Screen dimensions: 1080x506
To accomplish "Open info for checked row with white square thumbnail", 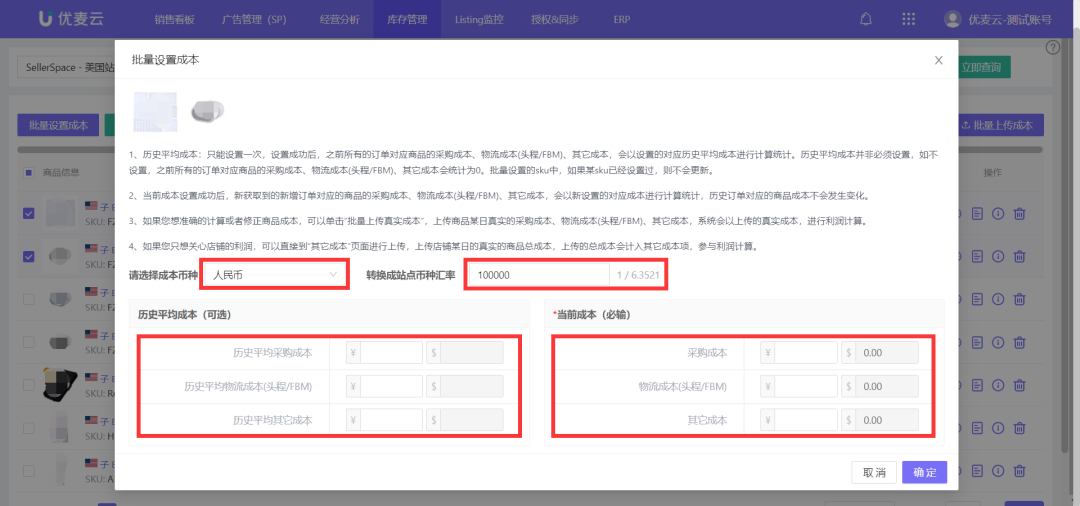I will click(x=998, y=213).
